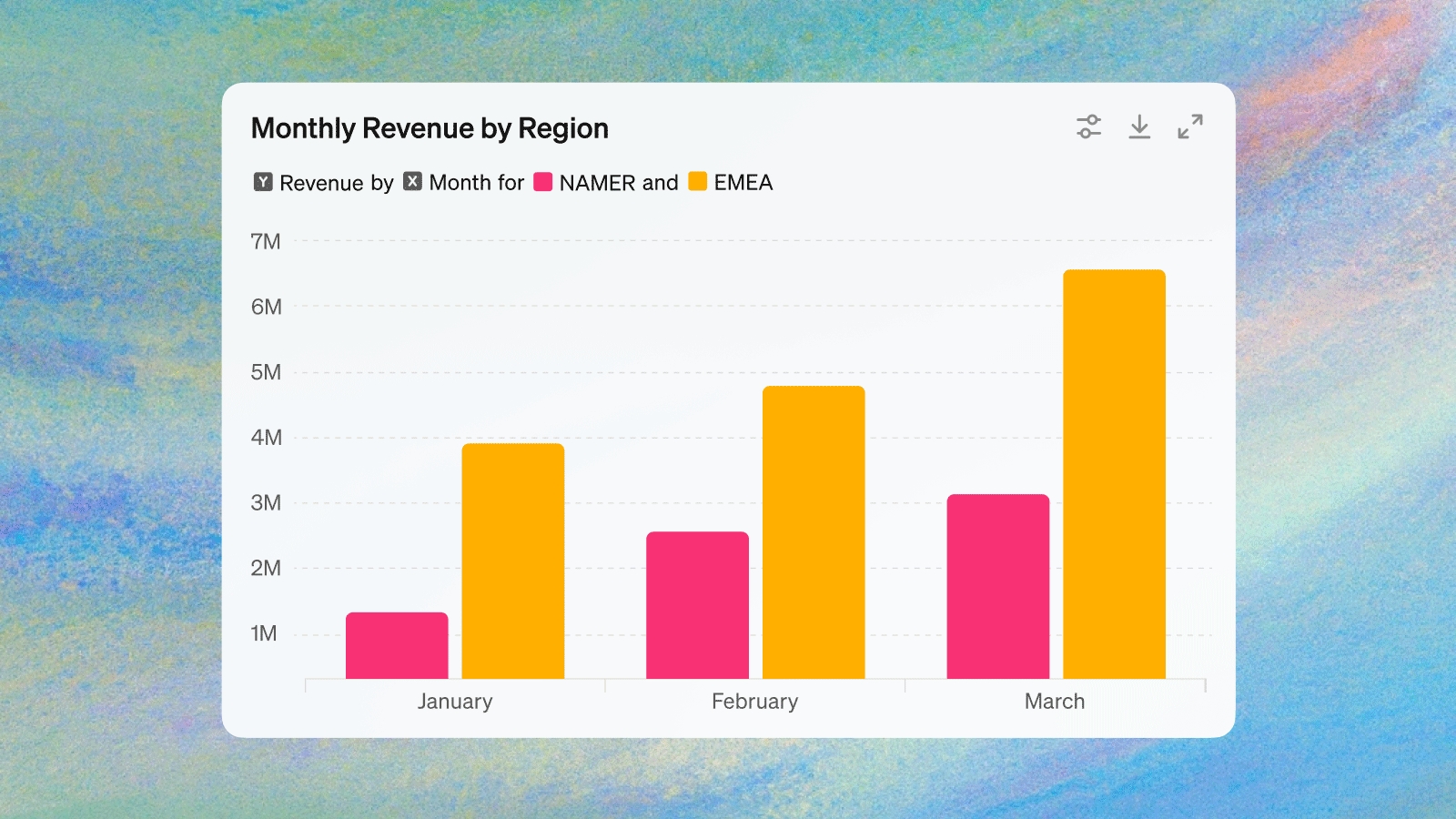Image resolution: width=1456 pixels, height=819 pixels.
Task: Expand the chart to fullscreen
Action: click(1190, 126)
